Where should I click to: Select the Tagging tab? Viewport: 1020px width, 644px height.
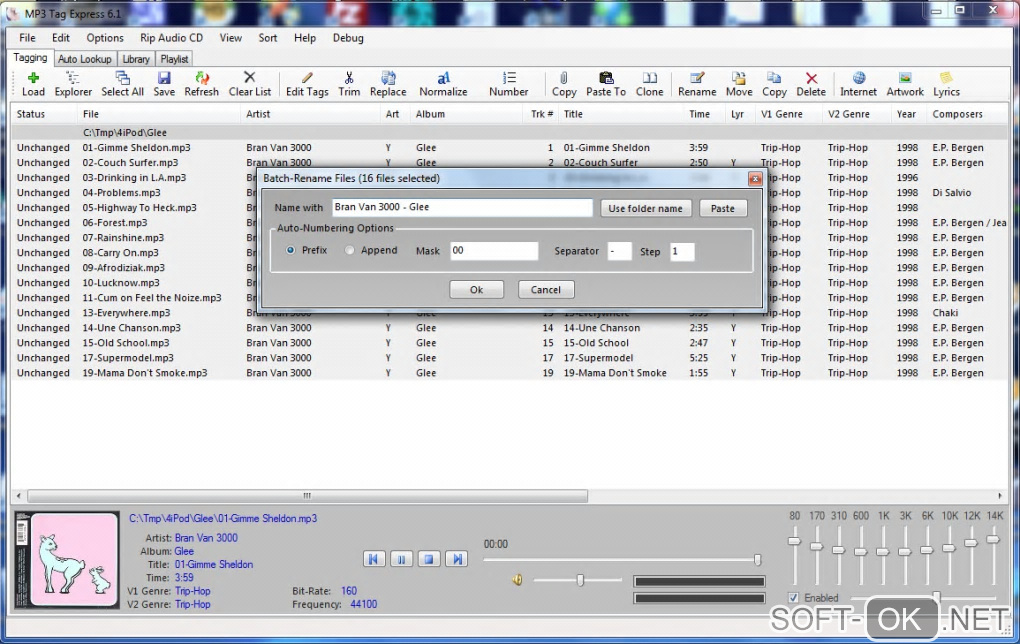[30, 58]
